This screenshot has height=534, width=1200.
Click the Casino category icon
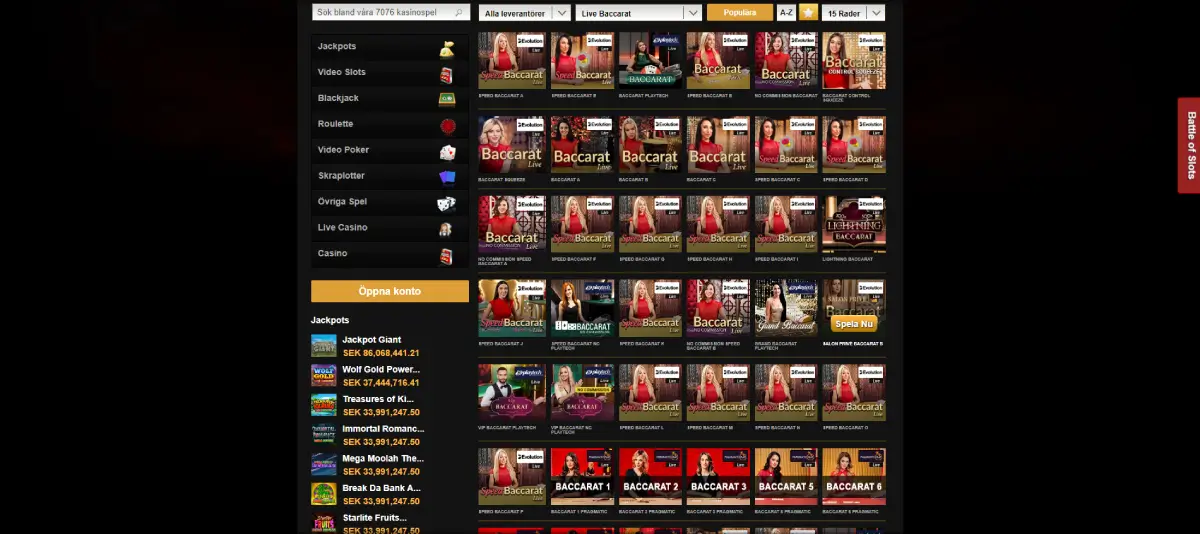(x=447, y=255)
